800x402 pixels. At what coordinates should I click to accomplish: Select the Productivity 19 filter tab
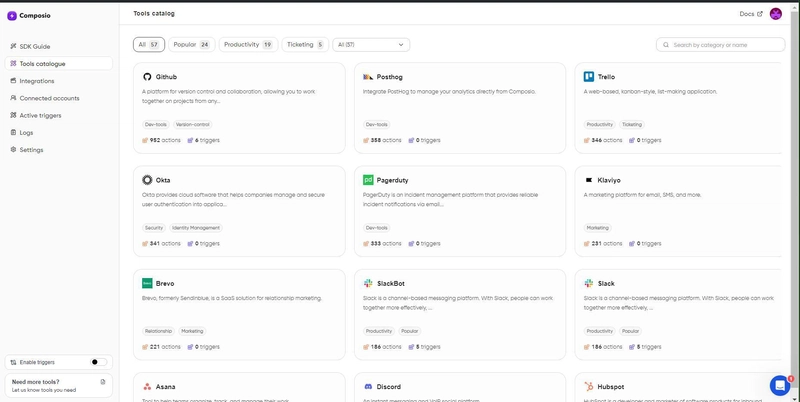pyautogui.click(x=248, y=45)
